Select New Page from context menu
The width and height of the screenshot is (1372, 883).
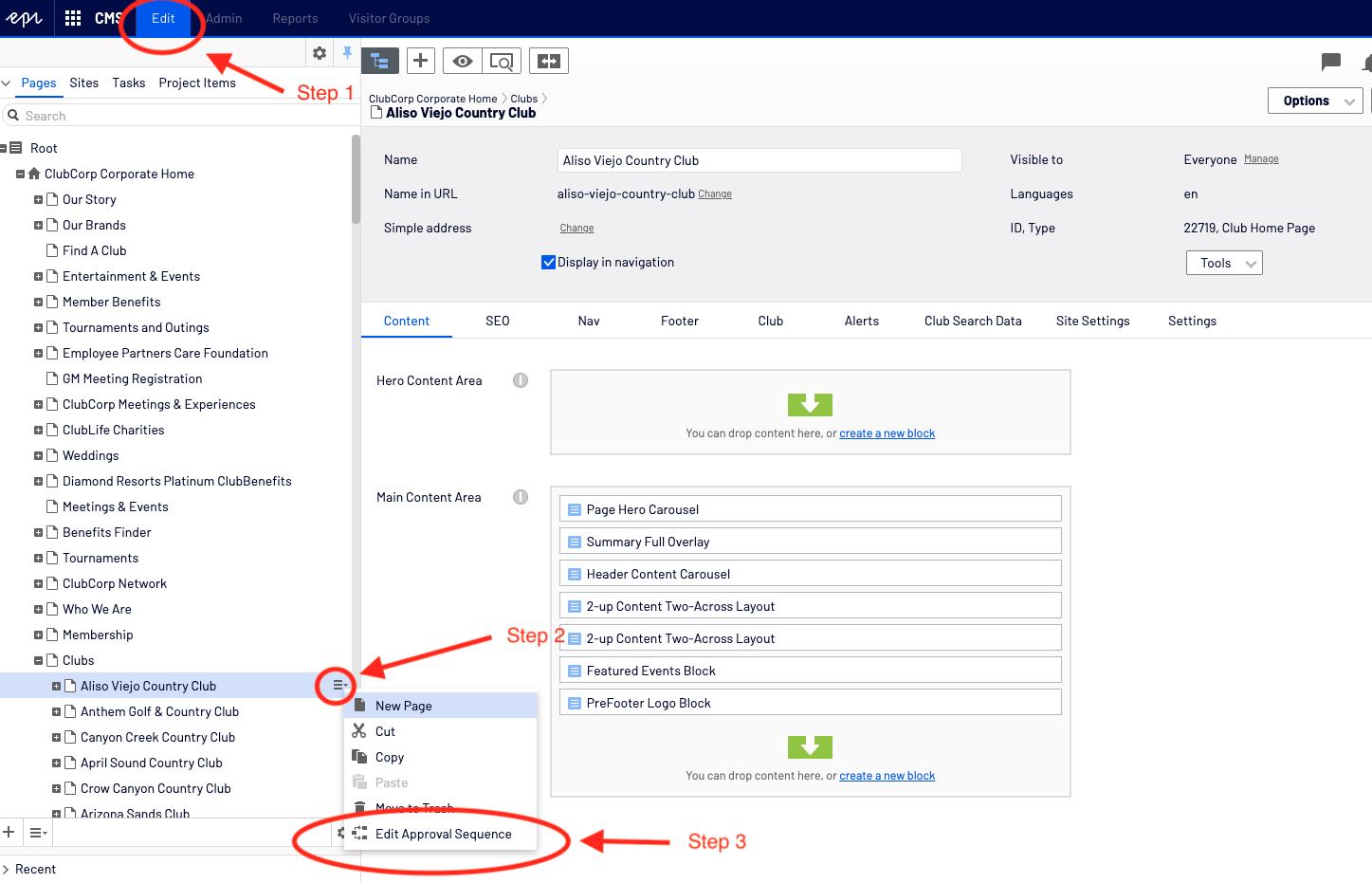click(441, 706)
